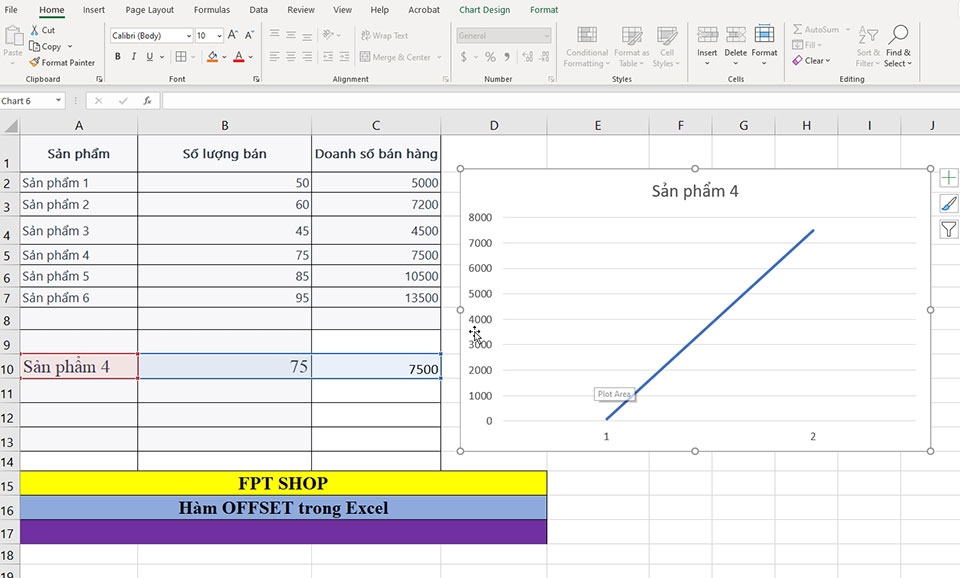This screenshot has height=578, width=960.
Task: Click the Paste clipboard icon
Action: (x=12, y=35)
